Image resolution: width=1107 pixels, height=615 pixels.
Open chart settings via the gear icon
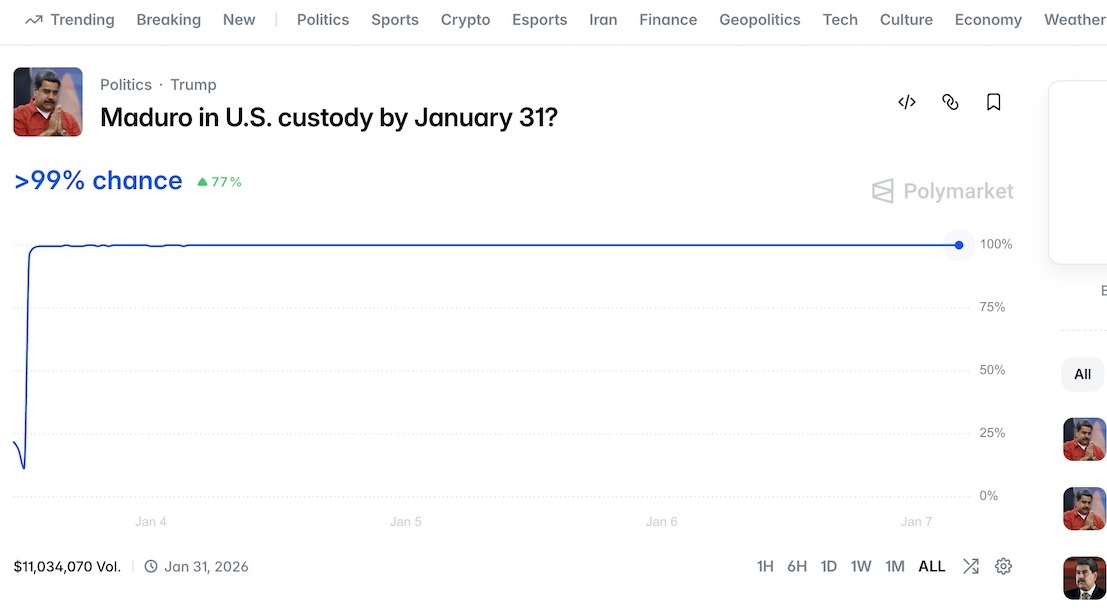1003,565
